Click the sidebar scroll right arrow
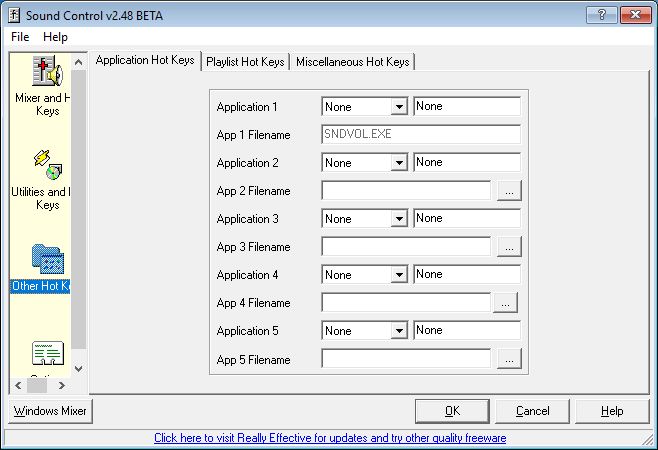The image size is (658, 450). (62, 385)
